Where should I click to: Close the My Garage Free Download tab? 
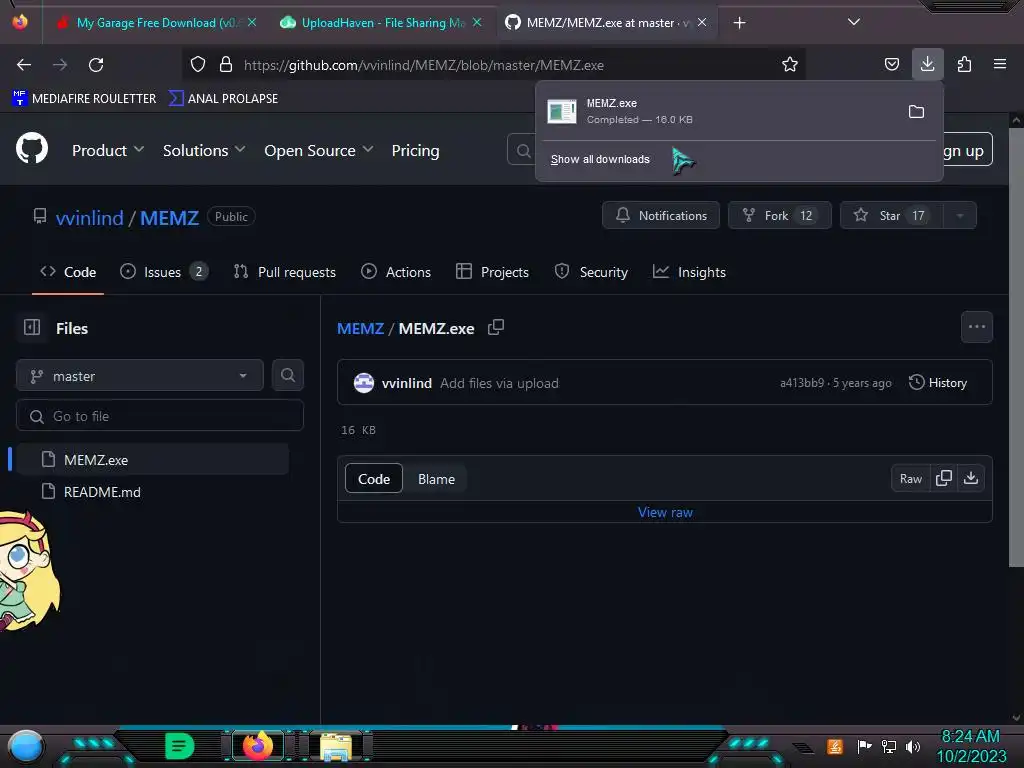click(x=251, y=22)
